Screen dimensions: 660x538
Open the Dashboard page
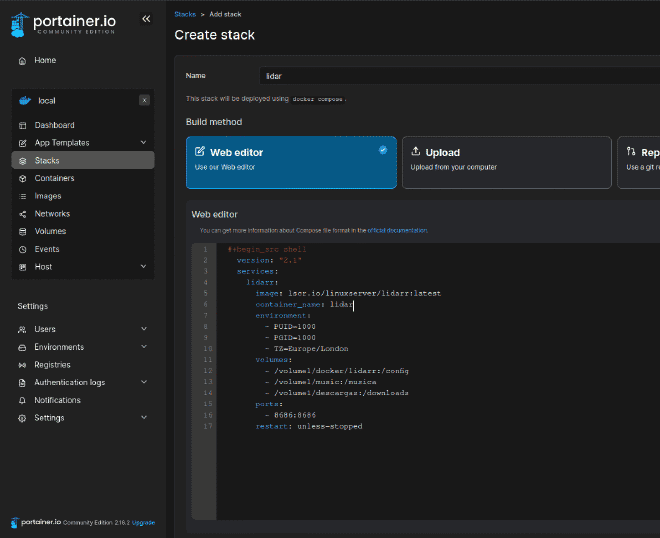54,125
